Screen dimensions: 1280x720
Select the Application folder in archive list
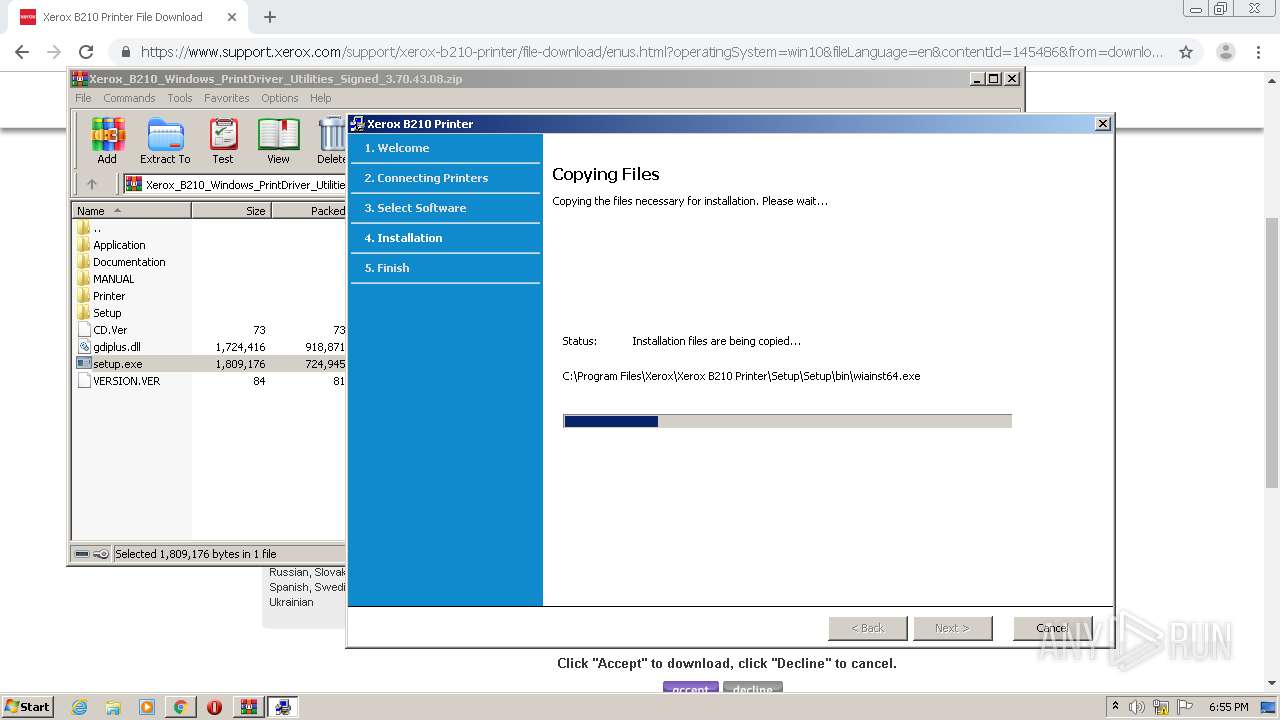pyautogui.click(x=119, y=245)
